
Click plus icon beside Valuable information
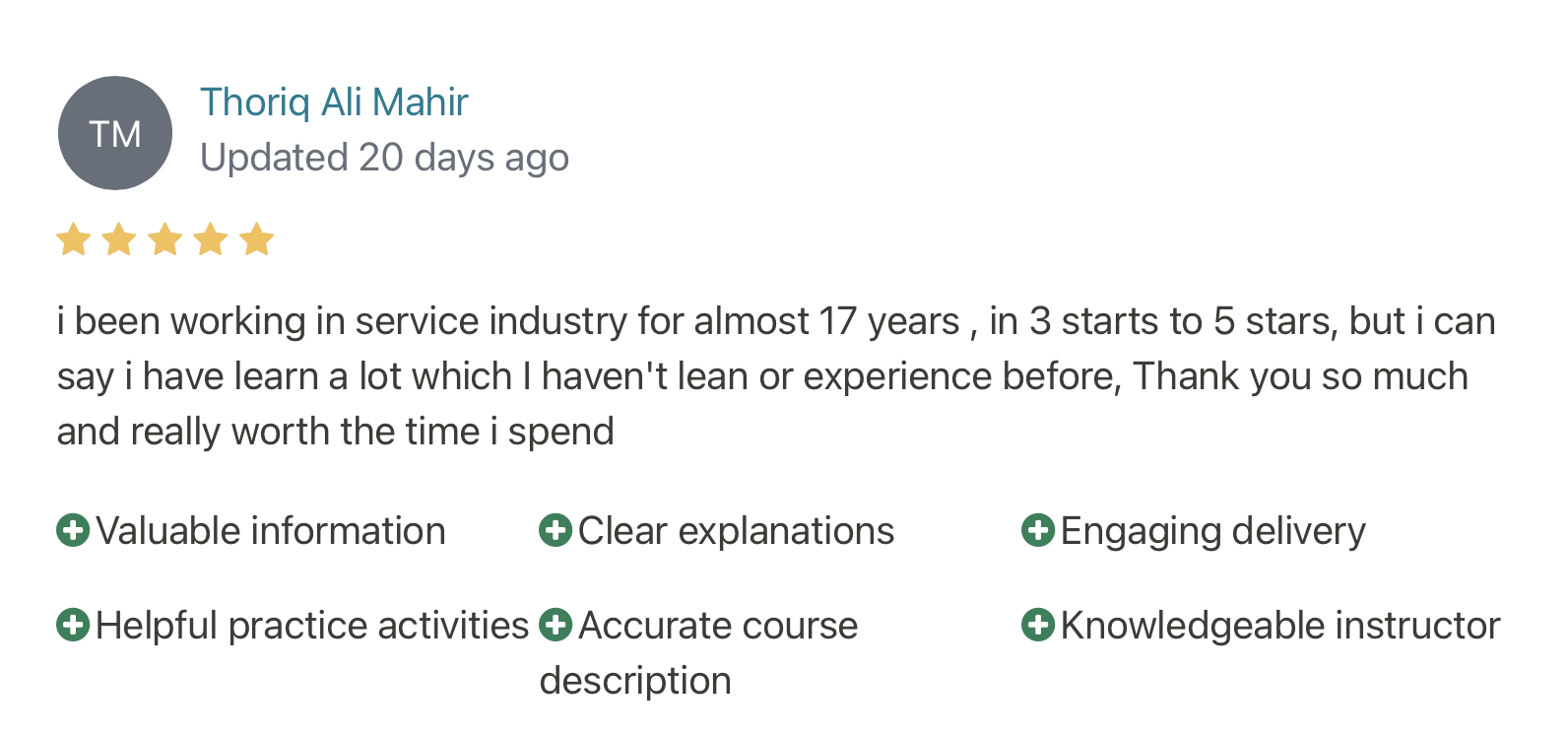tap(73, 530)
